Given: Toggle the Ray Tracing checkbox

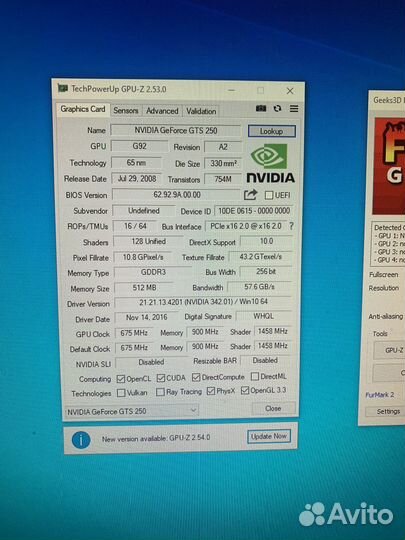Looking at the screenshot, I should click(160, 392).
